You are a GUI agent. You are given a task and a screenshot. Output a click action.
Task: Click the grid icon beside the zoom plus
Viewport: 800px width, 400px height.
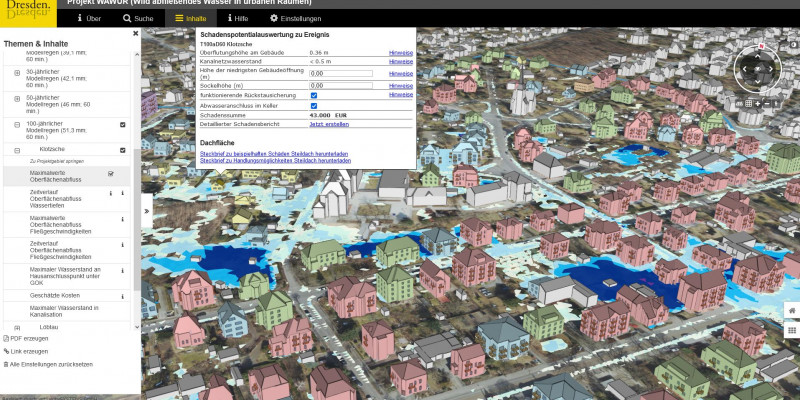748,104
